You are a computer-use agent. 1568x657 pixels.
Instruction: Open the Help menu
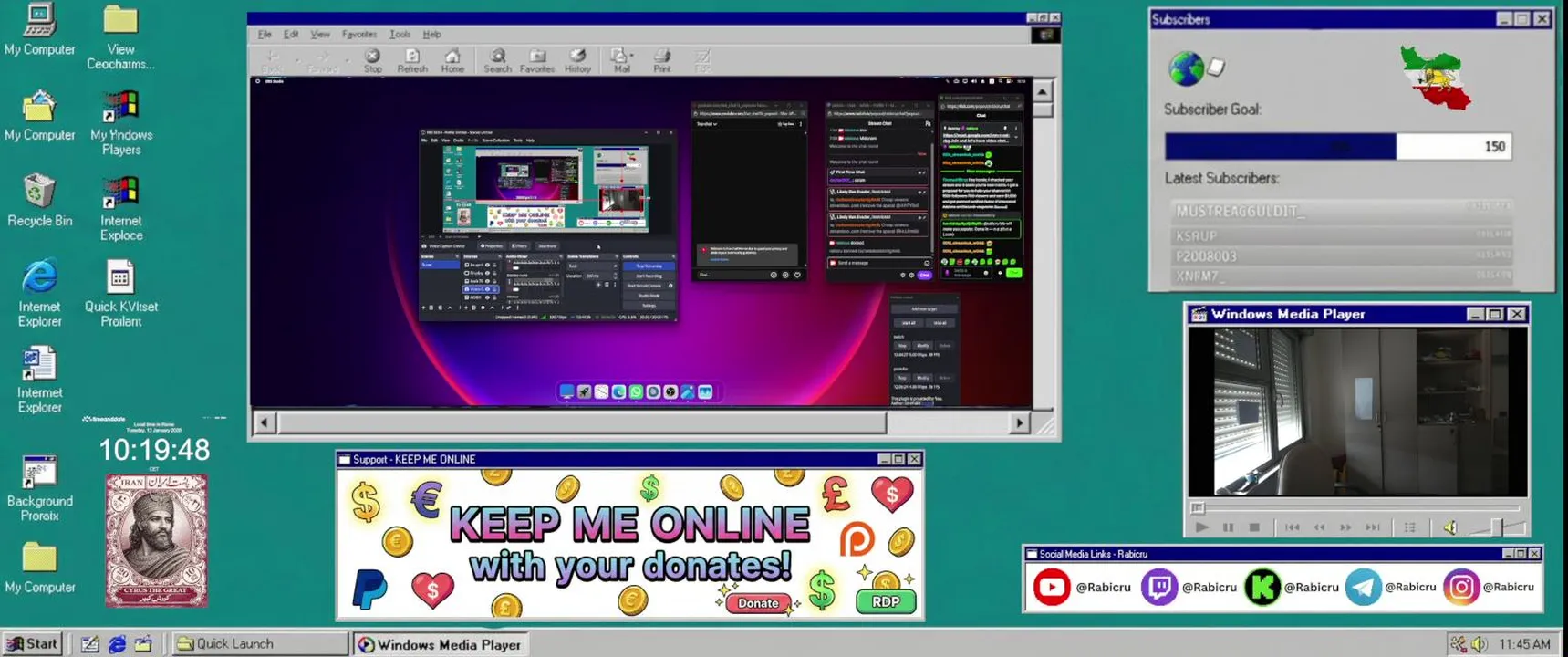pos(432,35)
